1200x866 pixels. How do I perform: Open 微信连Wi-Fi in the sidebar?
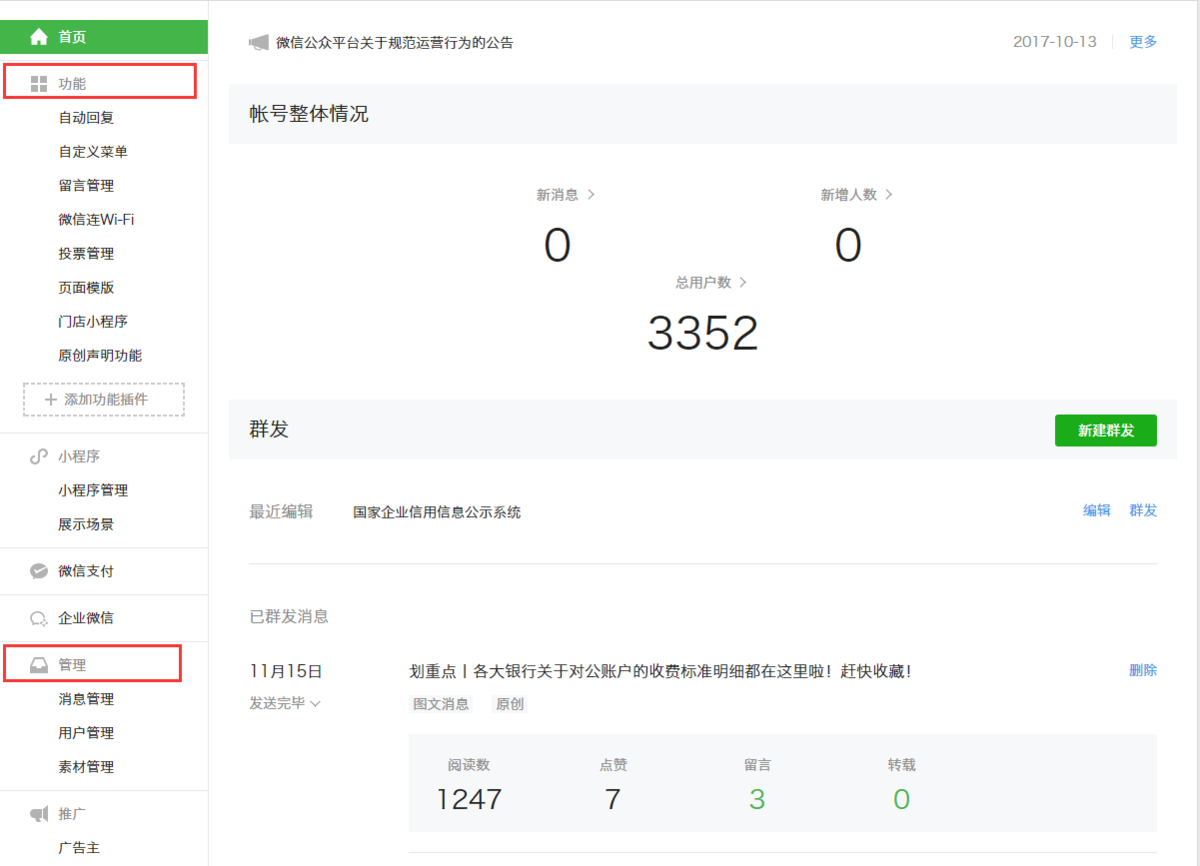[96, 219]
